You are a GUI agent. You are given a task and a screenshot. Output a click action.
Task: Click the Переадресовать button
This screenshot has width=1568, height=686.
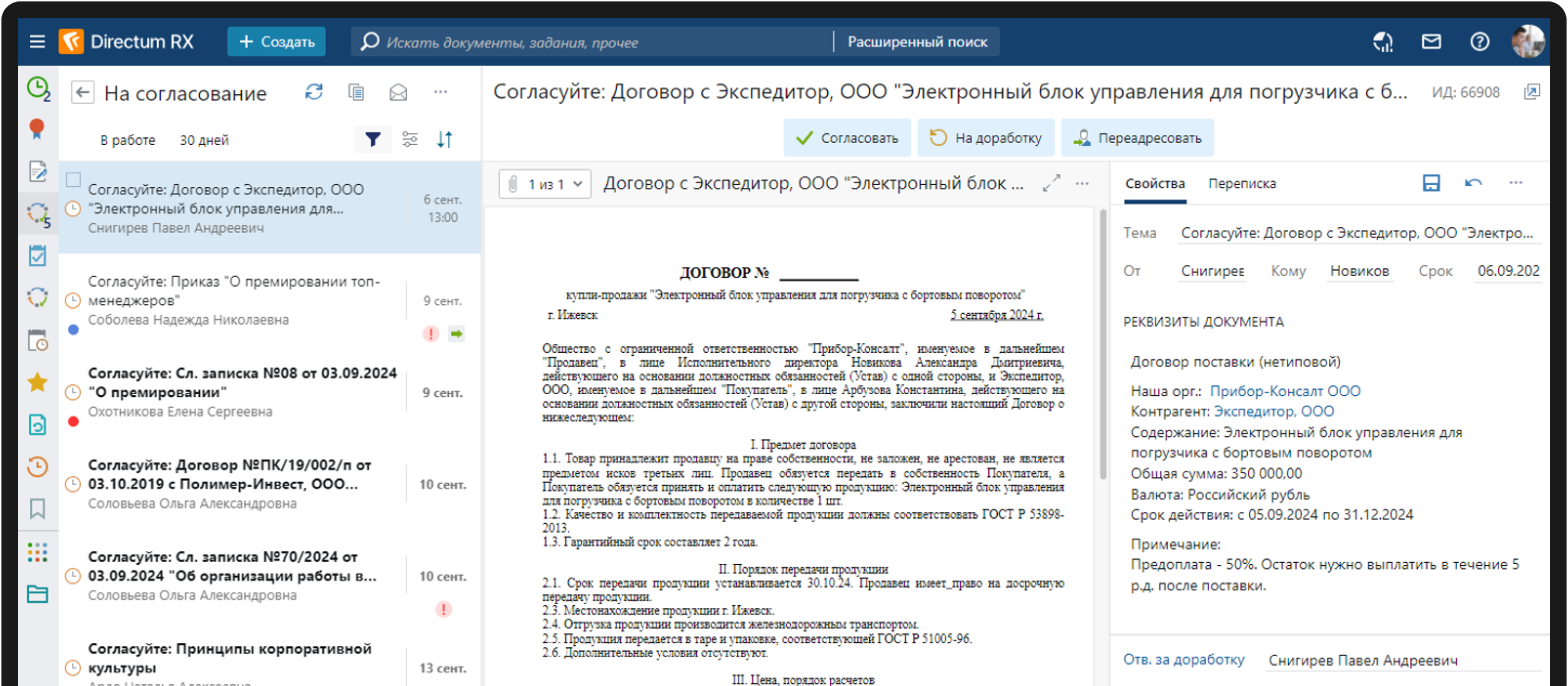(x=1137, y=138)
